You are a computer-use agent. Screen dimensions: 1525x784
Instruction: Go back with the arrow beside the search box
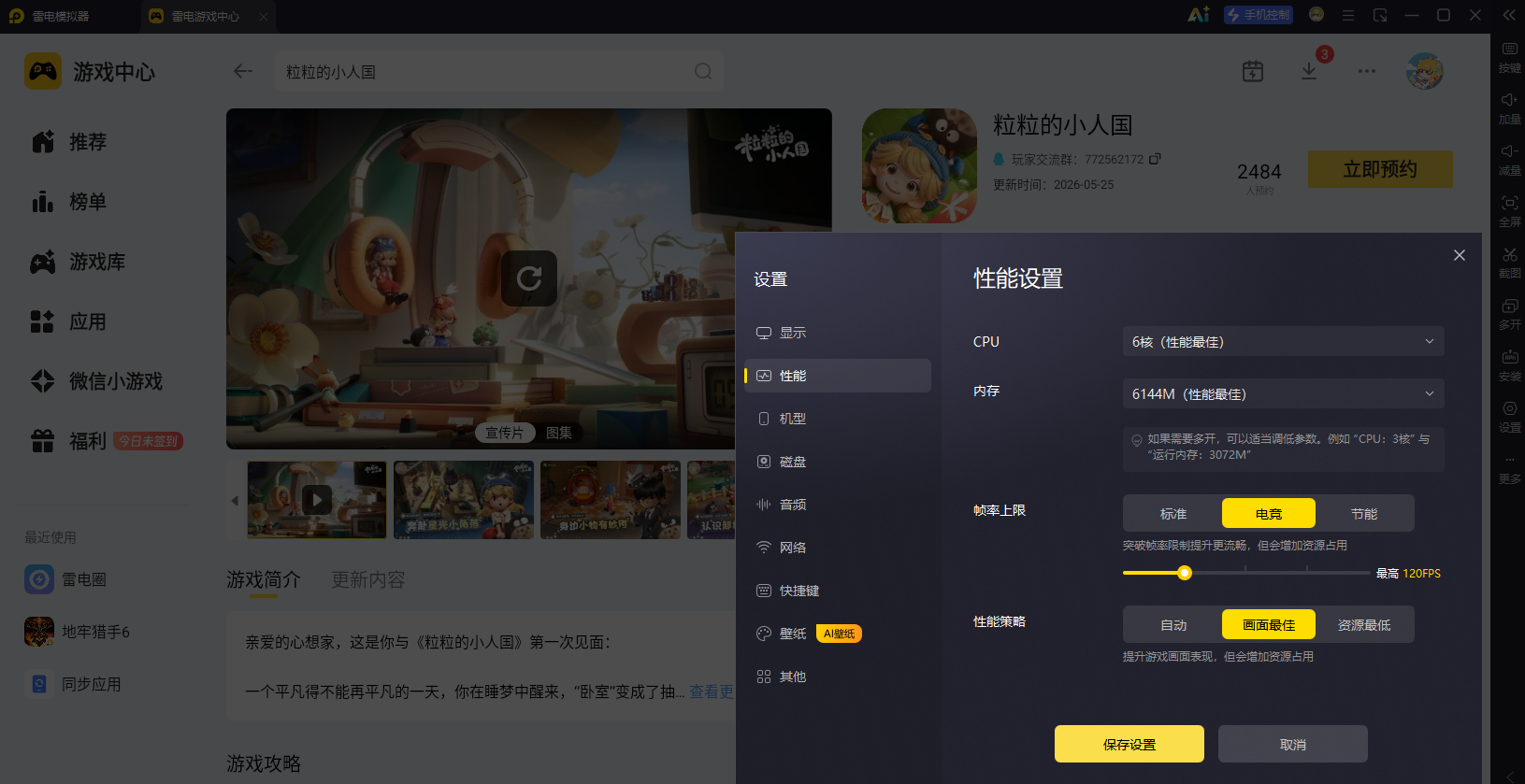243,72
